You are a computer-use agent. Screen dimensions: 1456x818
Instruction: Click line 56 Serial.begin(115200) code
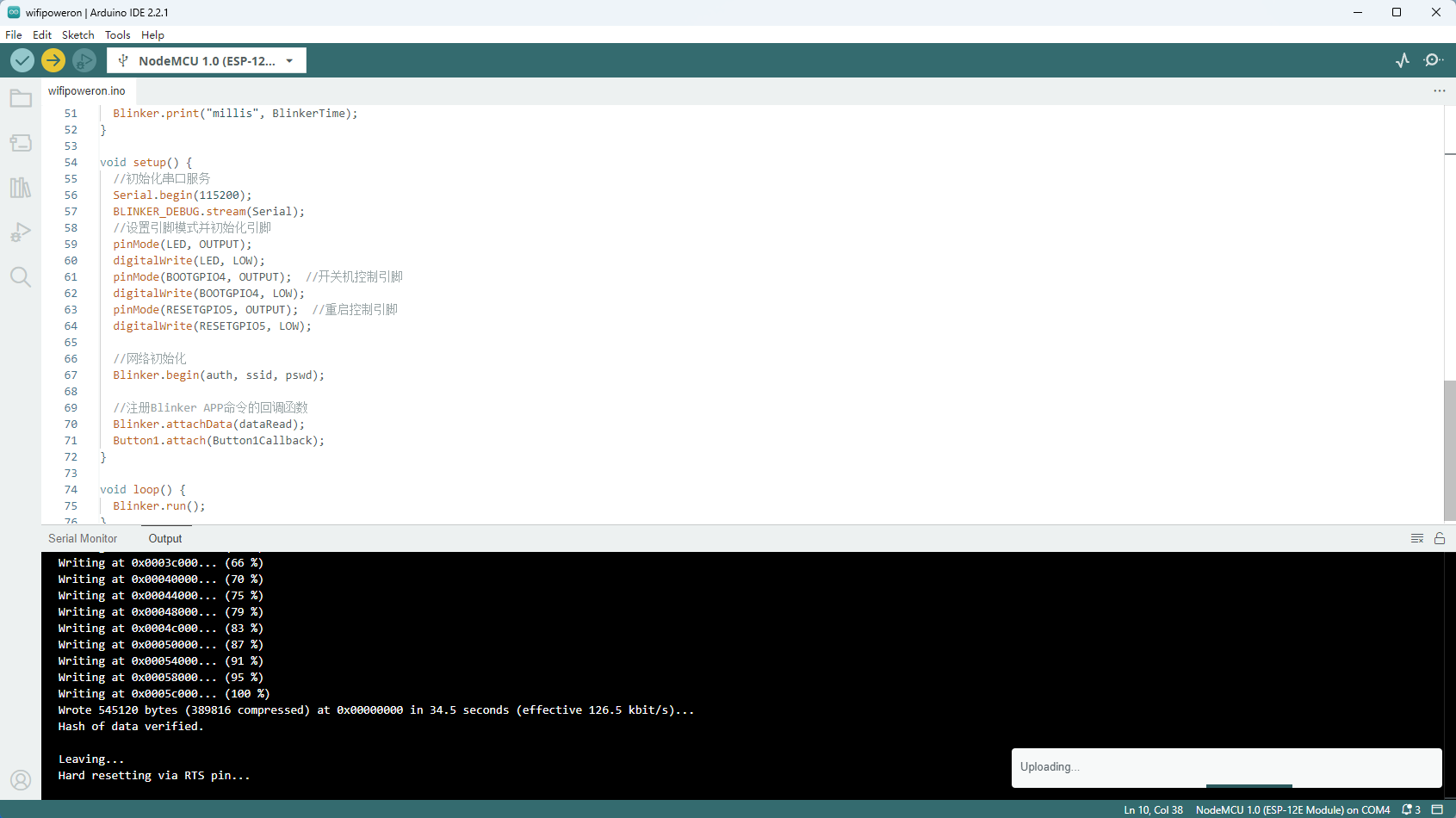tap(183, 195)
